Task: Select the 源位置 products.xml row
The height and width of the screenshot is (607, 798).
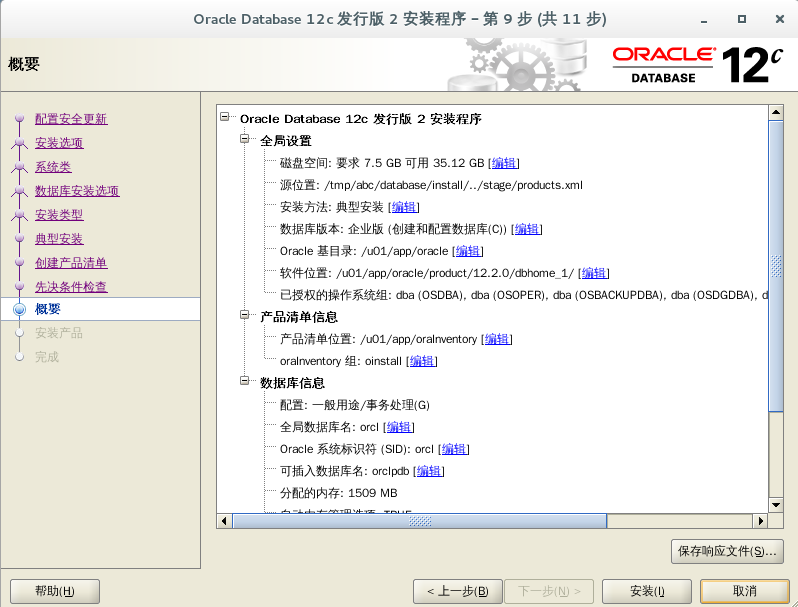Action: coord(431,185)
